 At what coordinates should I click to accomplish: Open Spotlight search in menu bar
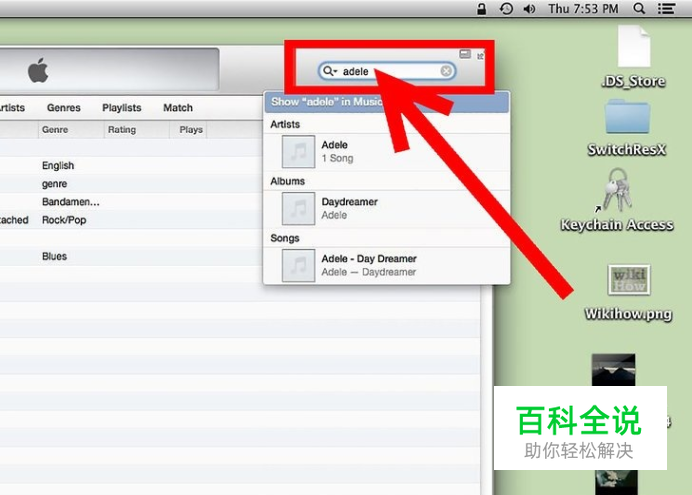639,8
